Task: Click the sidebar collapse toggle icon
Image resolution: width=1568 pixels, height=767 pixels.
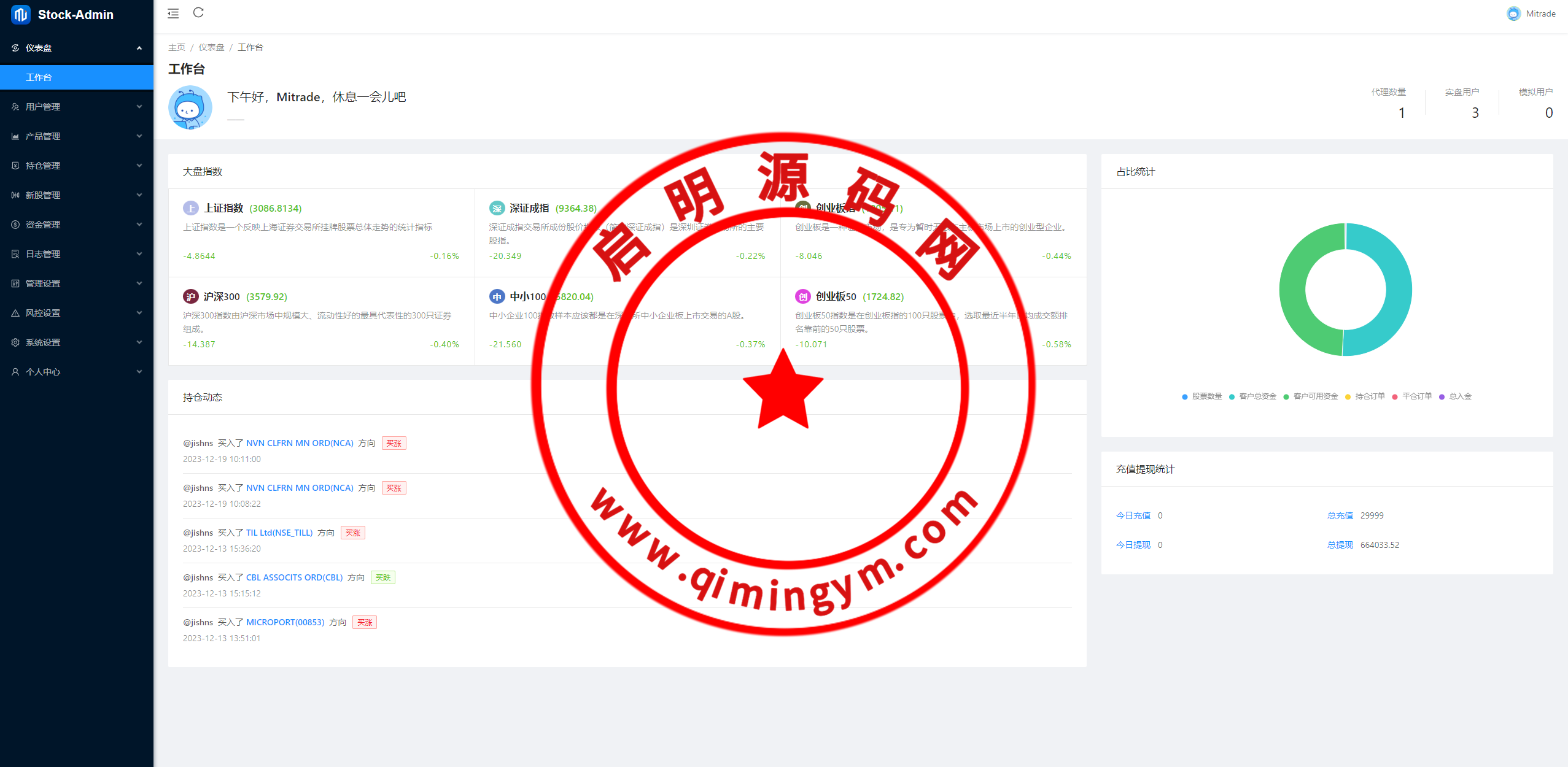Action: click(173, 13)
